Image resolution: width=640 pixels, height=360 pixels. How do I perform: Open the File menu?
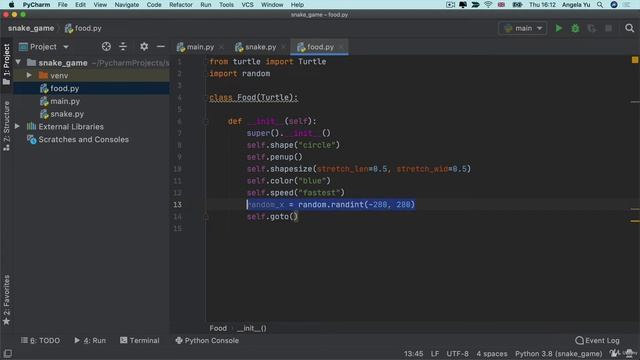62,5
